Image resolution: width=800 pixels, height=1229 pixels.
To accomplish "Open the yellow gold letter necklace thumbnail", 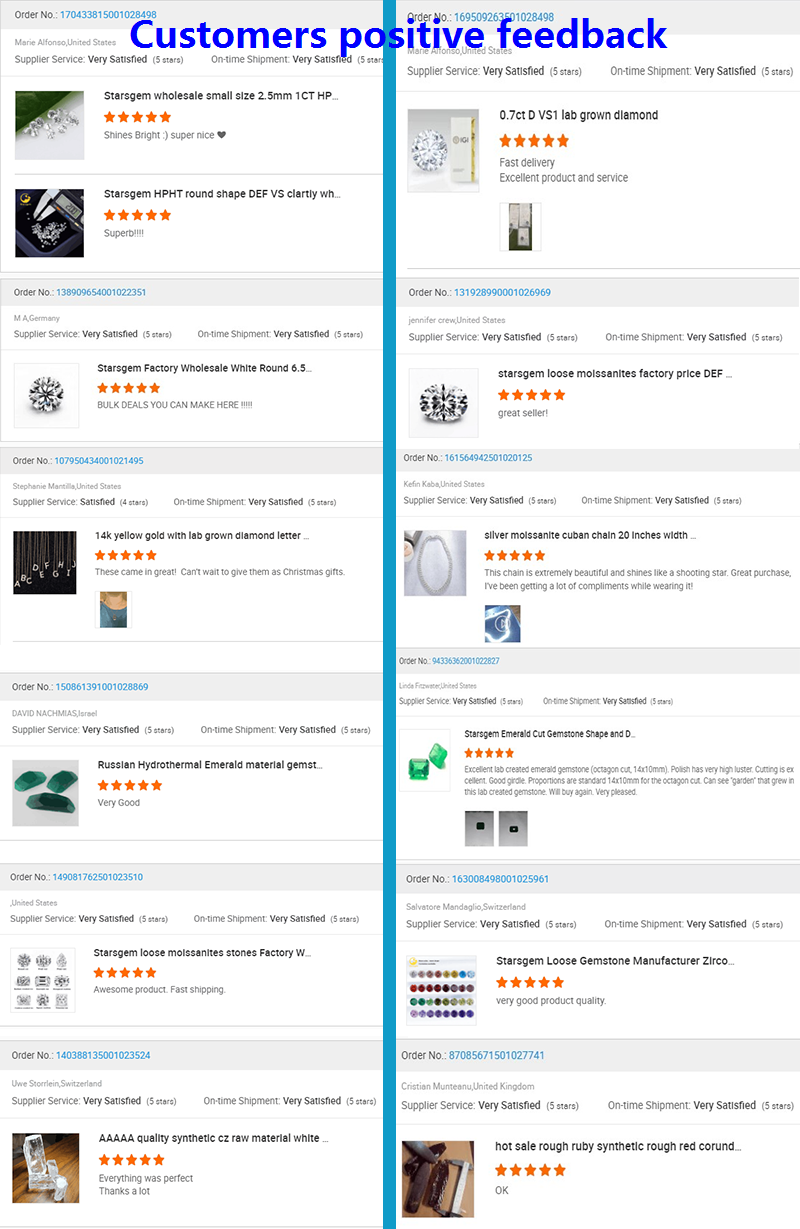I will coord(45,563).
